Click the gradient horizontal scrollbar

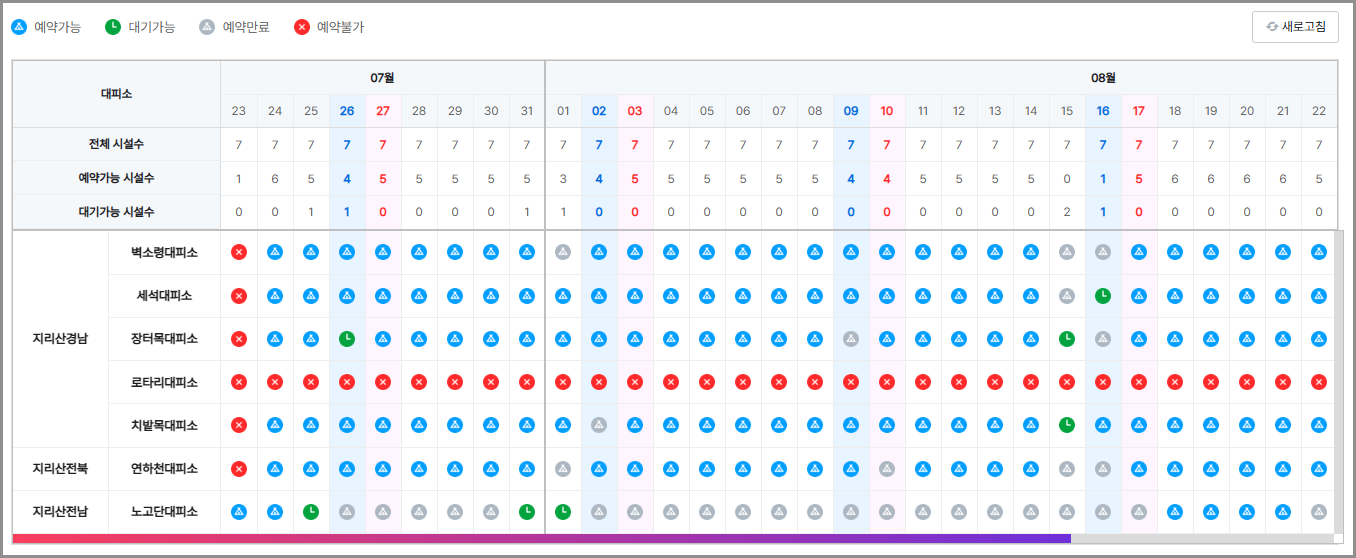(x=540, y=539)
